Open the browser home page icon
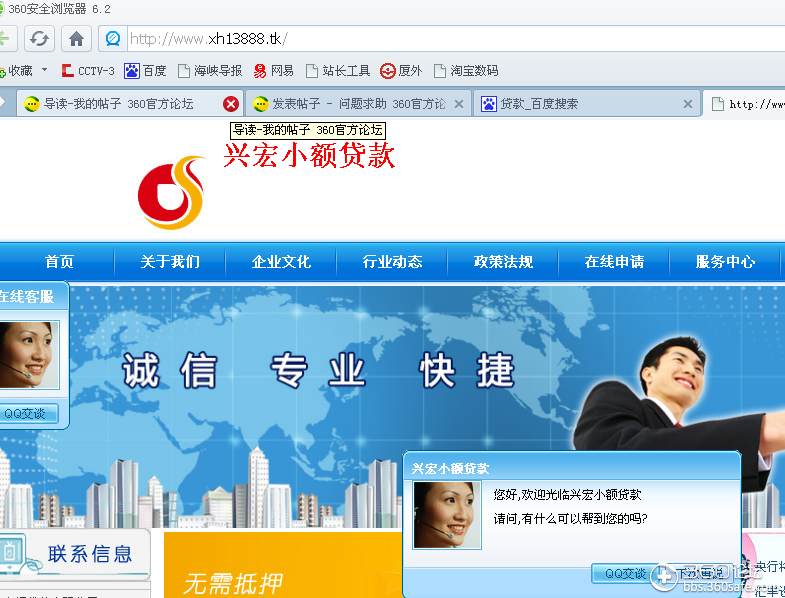Image resolution: width=785 pixels, height=598 pixels. pyautogui.click(x=76, y=39)
